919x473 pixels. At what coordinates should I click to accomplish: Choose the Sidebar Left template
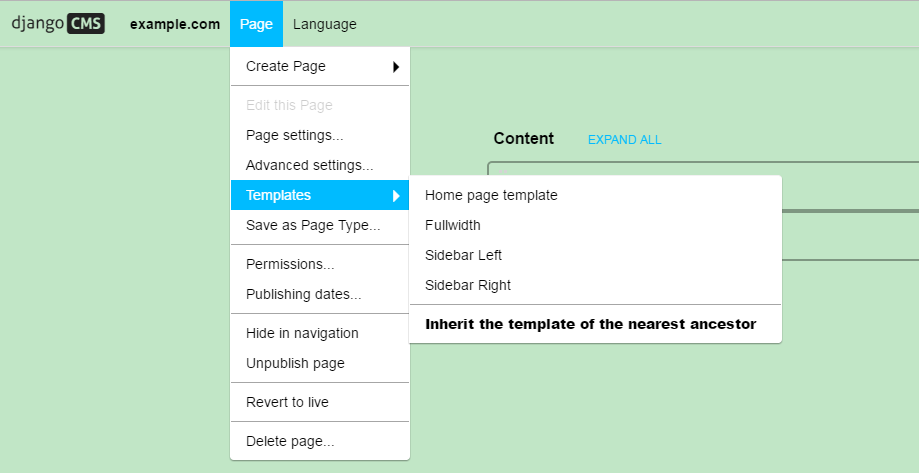point(463,255)
